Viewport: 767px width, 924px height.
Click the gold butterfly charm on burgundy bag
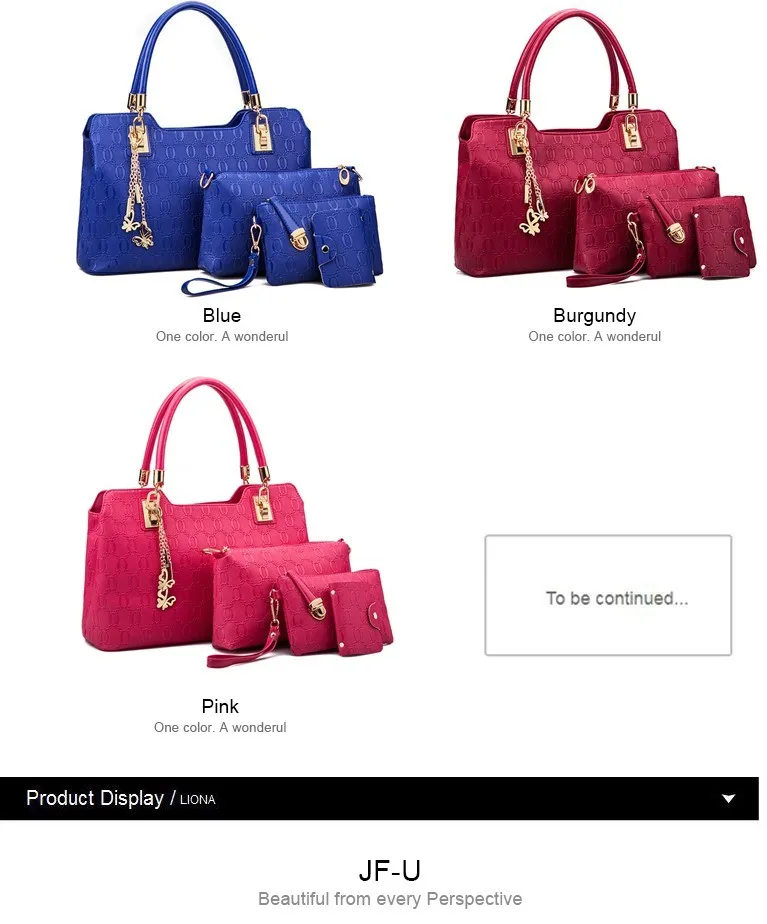click(x=533, y=221)
